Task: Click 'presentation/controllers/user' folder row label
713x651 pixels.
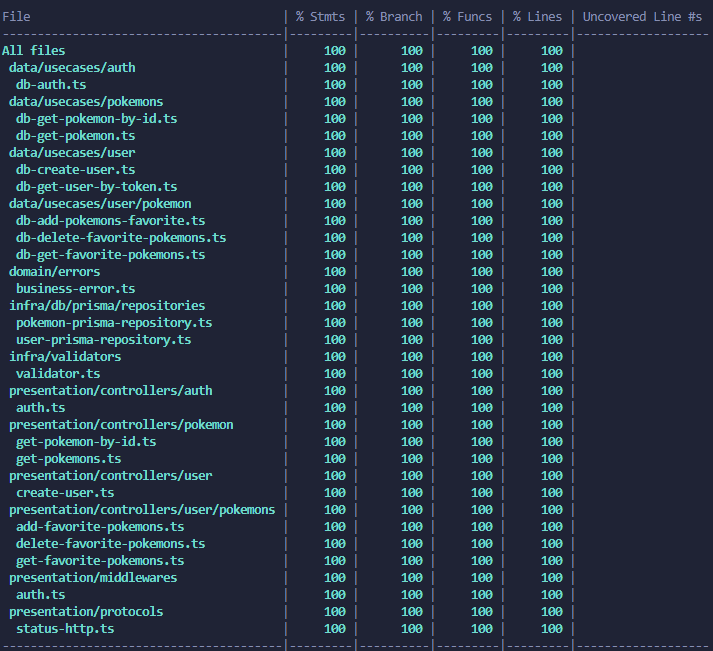Action: click(110, 476)
